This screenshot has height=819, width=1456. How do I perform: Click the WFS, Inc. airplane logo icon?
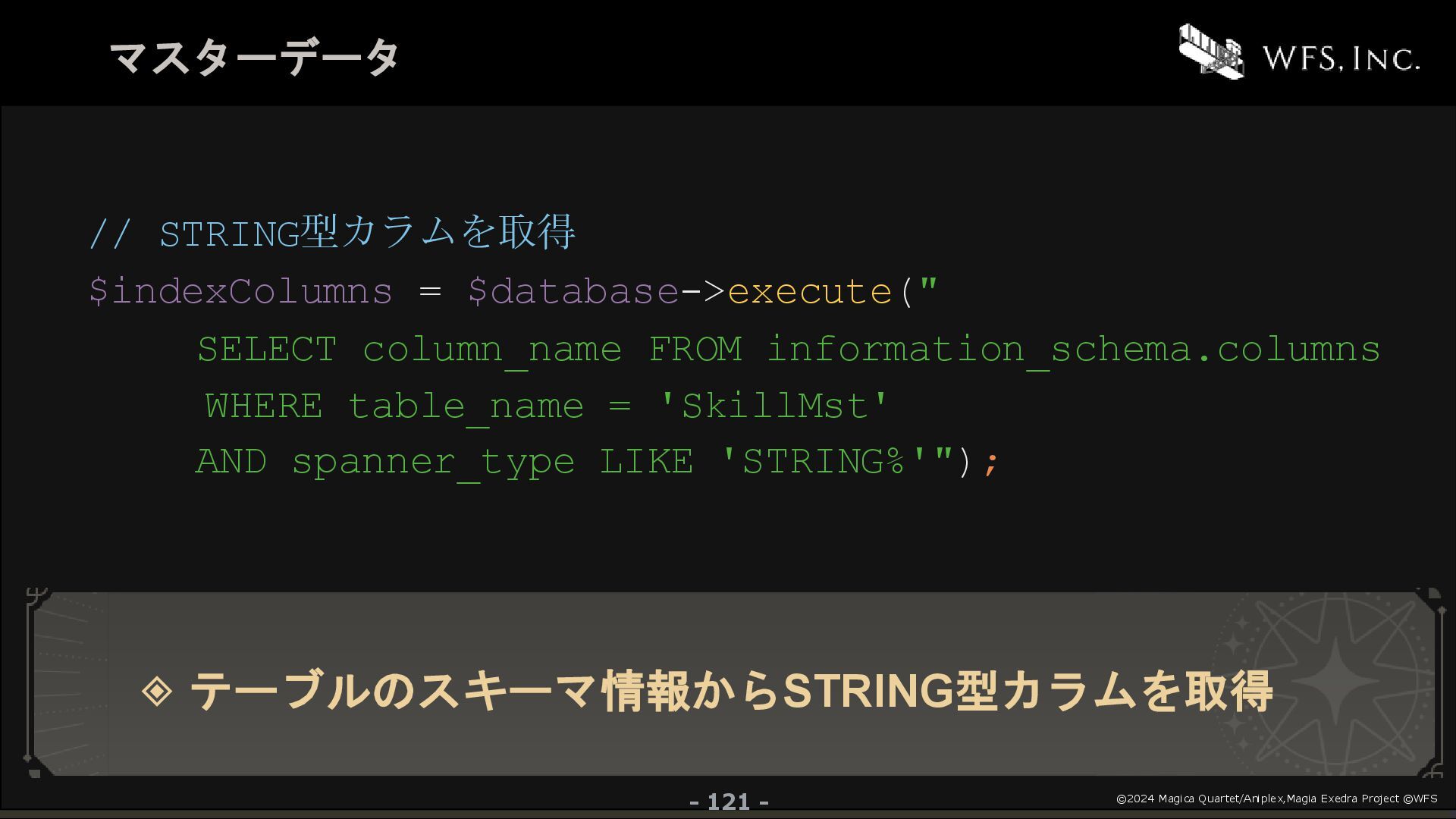1211,51
